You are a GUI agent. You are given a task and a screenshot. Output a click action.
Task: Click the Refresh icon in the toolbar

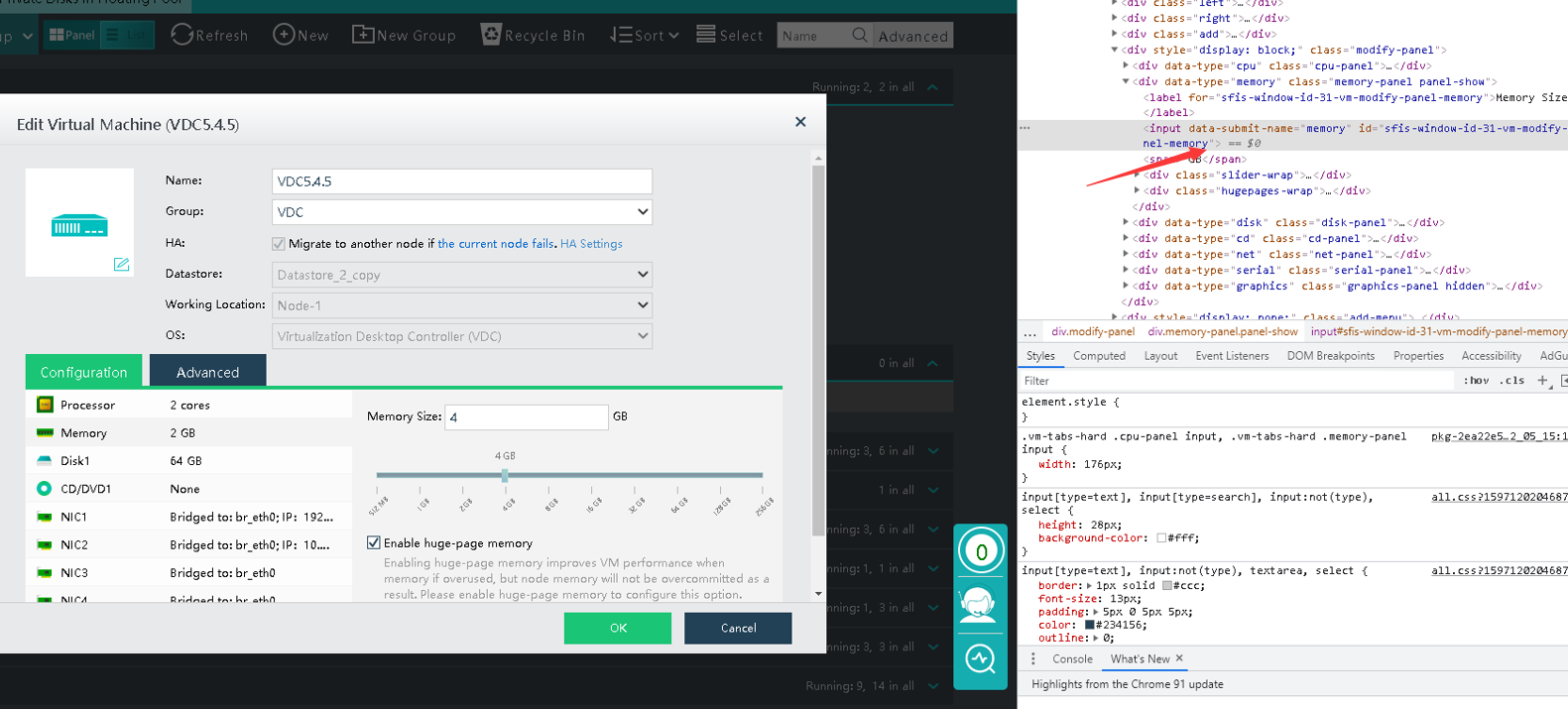[x=181, y=35]
